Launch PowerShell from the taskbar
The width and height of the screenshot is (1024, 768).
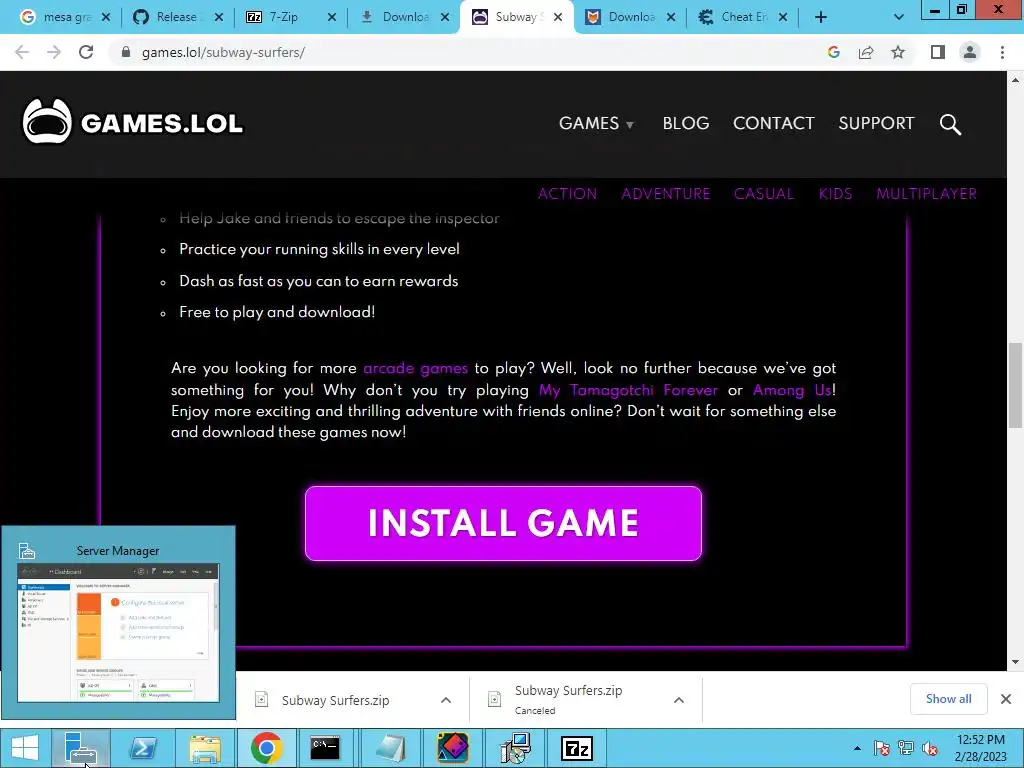coord(143,748)
